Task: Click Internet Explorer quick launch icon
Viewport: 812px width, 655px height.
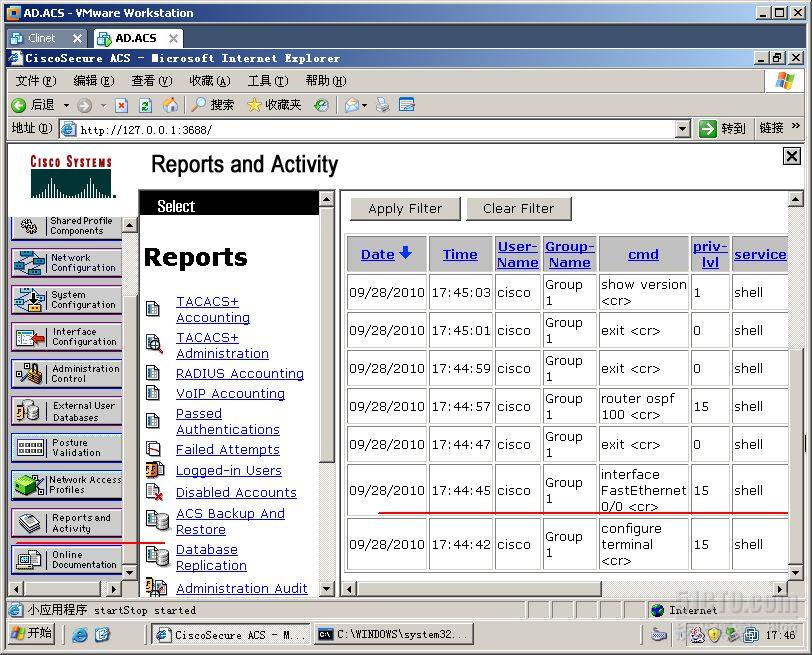Action: tap(80, 634)
